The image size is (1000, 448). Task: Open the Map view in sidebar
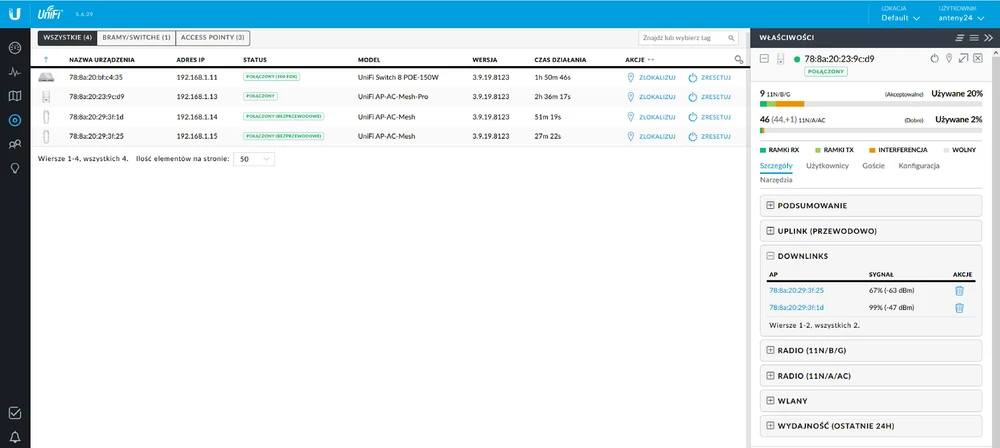(14, 96)
